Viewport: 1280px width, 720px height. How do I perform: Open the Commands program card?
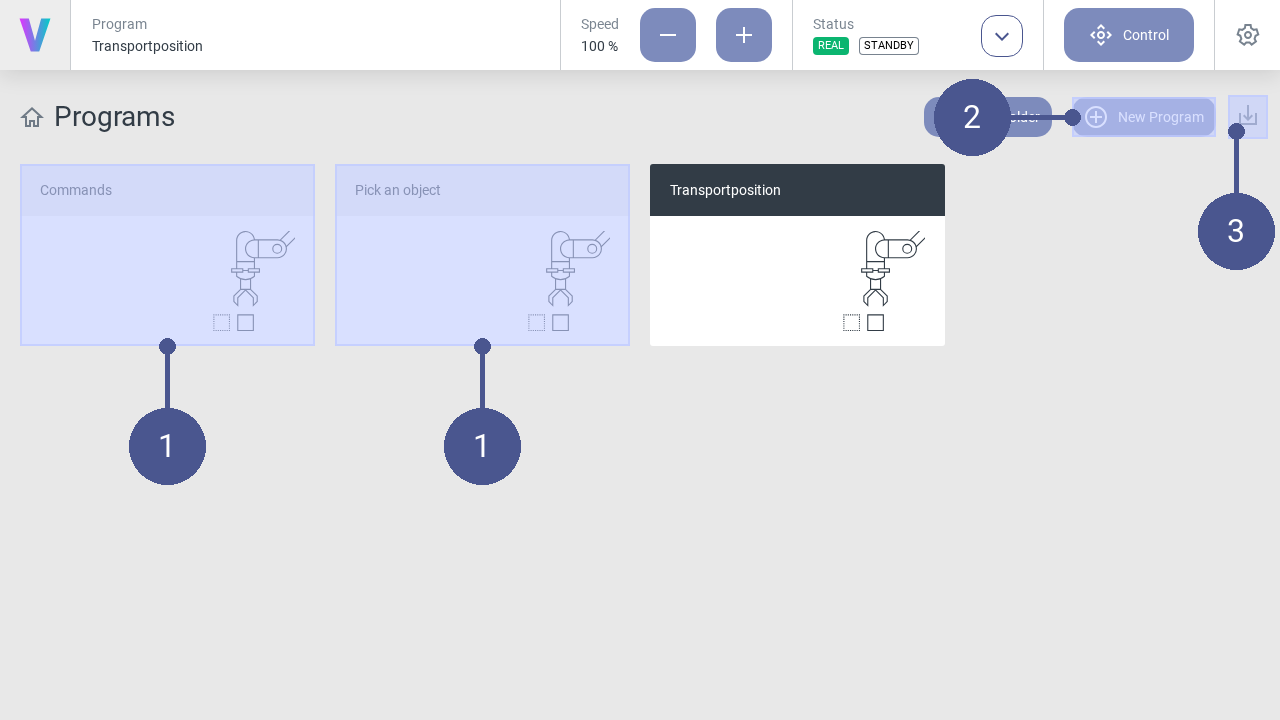pyautogui.click(x=167, y=255)
